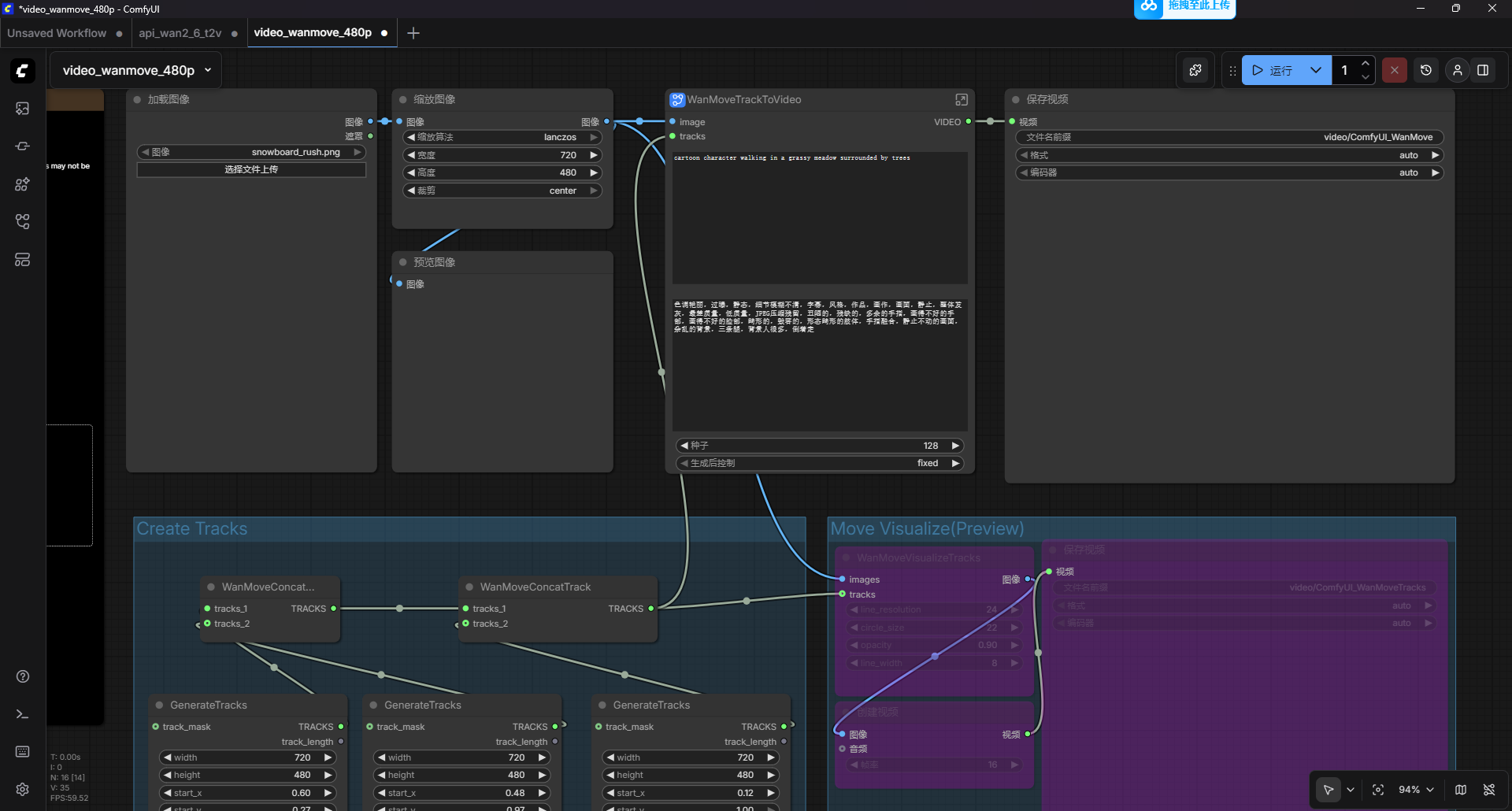Toggle the right side panel
The height and width of the screenshot is (811, 1512).
point(1483,70)
